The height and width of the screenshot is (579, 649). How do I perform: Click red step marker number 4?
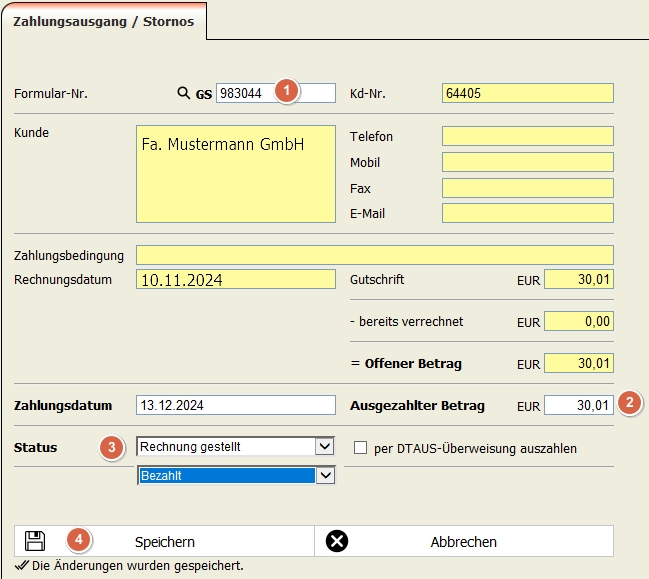click(79, 540)
